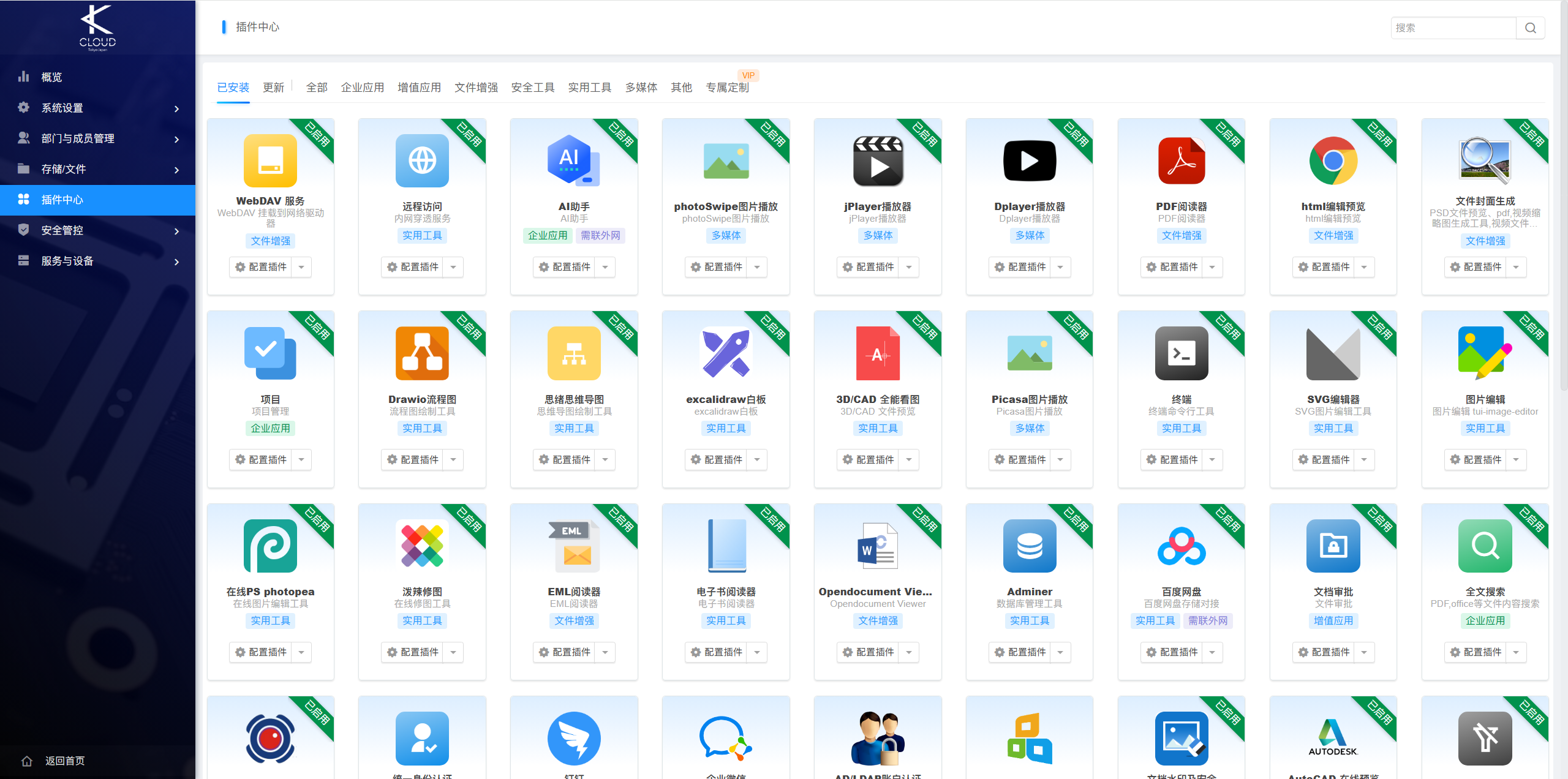Click the 文档审批 icon

[x=1333, y=546]
